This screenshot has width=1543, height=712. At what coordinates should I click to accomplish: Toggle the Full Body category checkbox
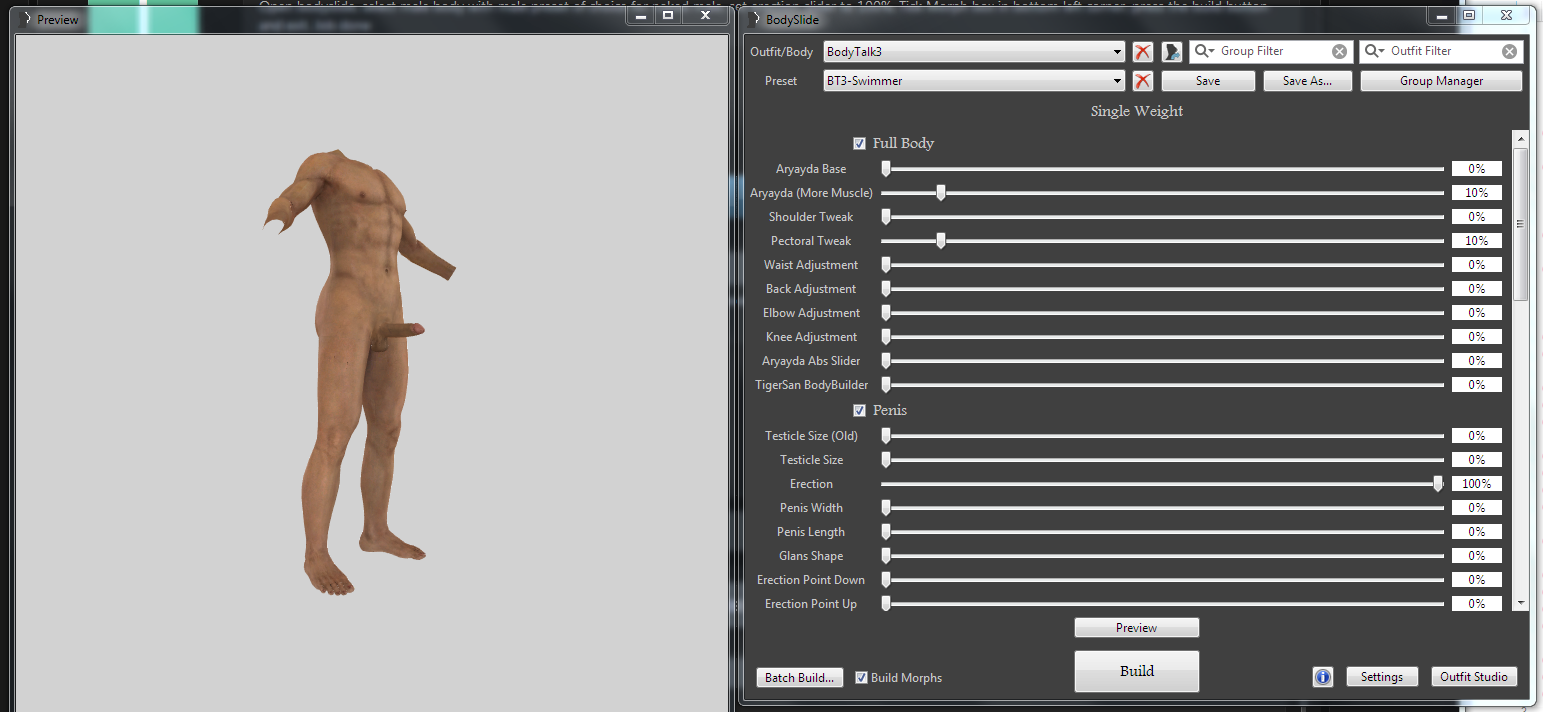pyautogui.click(x=859, y=144)
